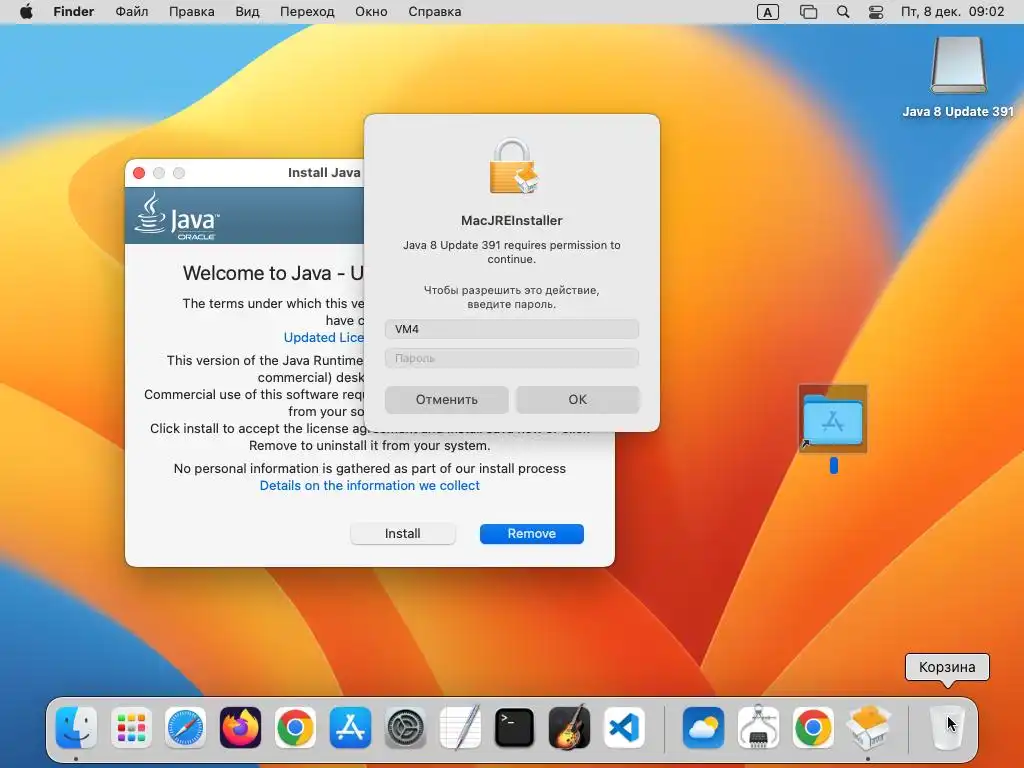
Task: Launch Visual Studio Code from the Dock
Action: [x=624, y=727]
